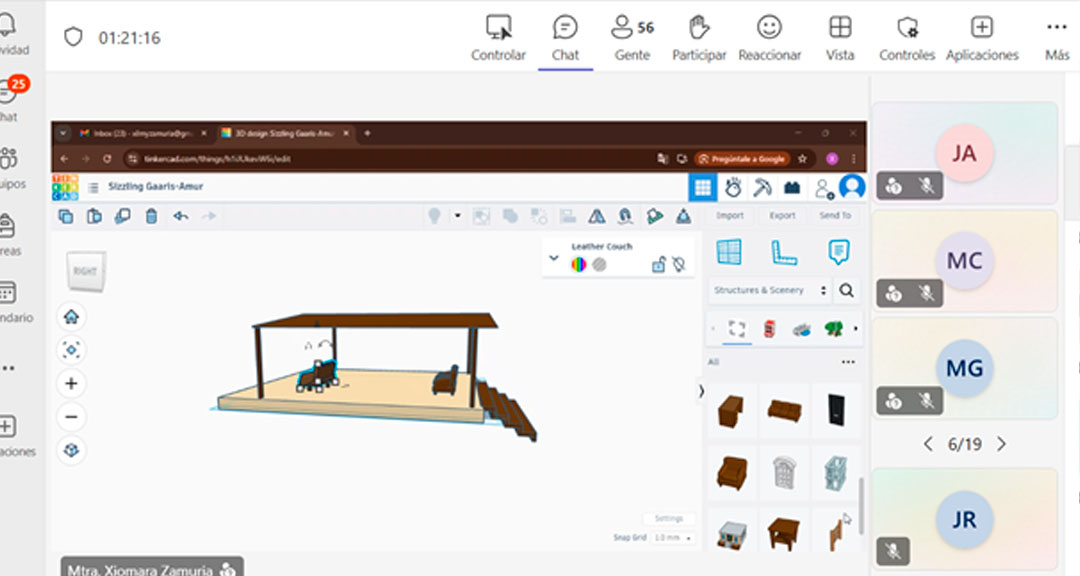This screenshot has height=576, width=1080.
Task: Toggle the lock on Leather Couch shape
Action: point(658,265)
